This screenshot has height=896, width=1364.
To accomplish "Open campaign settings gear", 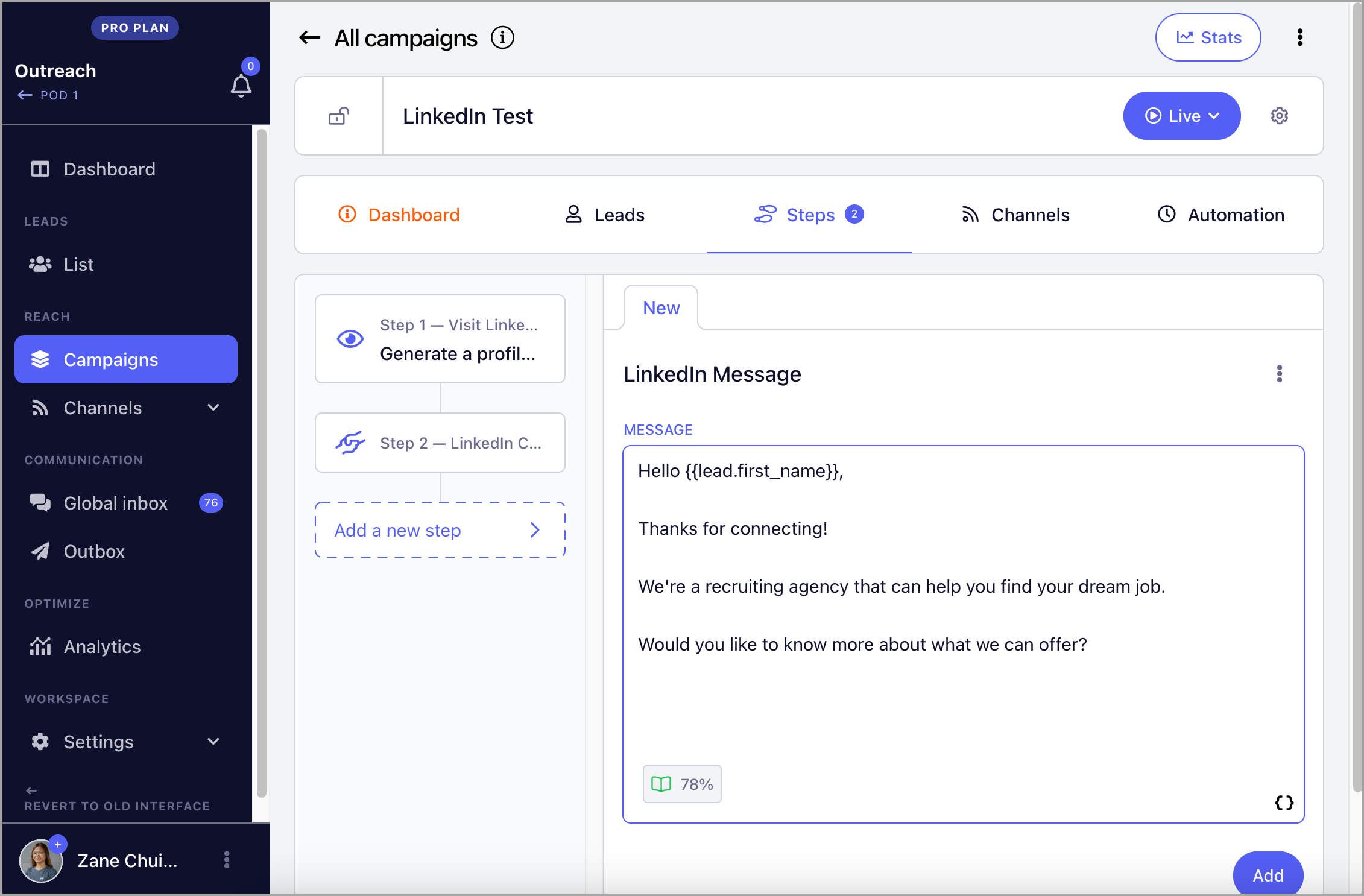I will pos(1280,116).
